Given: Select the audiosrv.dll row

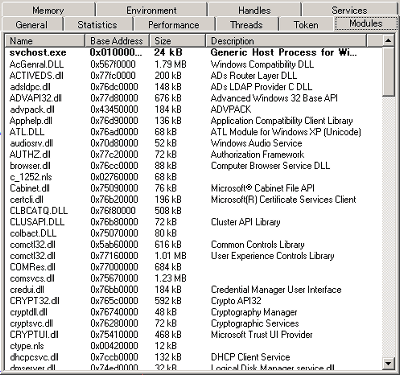Looking at the screenshot, I should pos(193,143).
